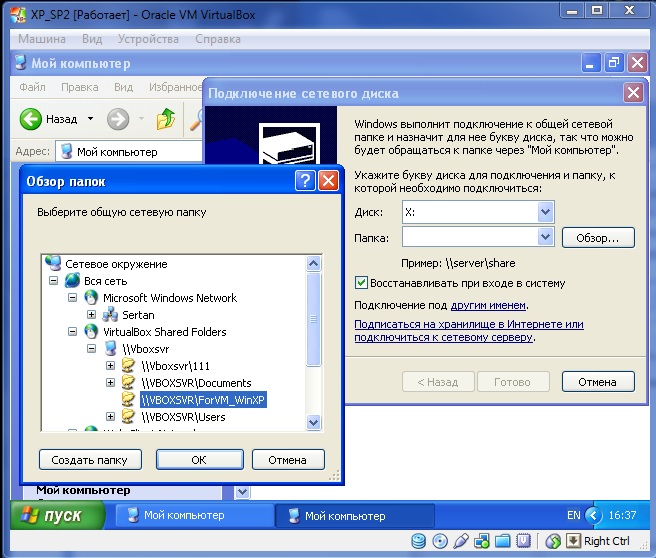Click the grey forward arrow icon
This screenshot has width=656, height=558.
click(118, 119)
